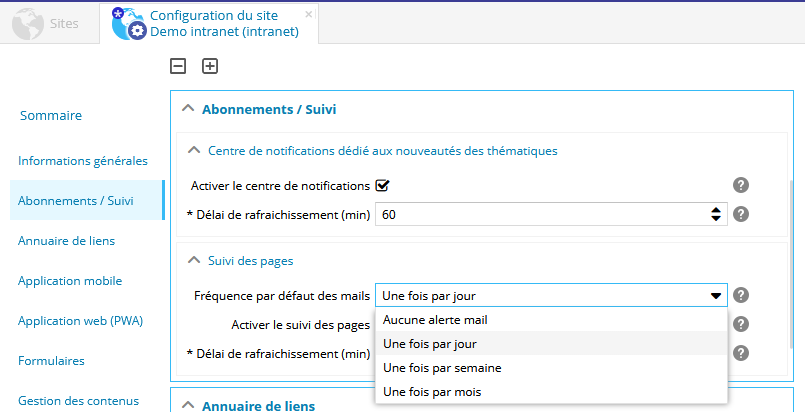Collapse the Abonnements / Suivi section
This screenshot has height=412, width=805.
[187, 109]
